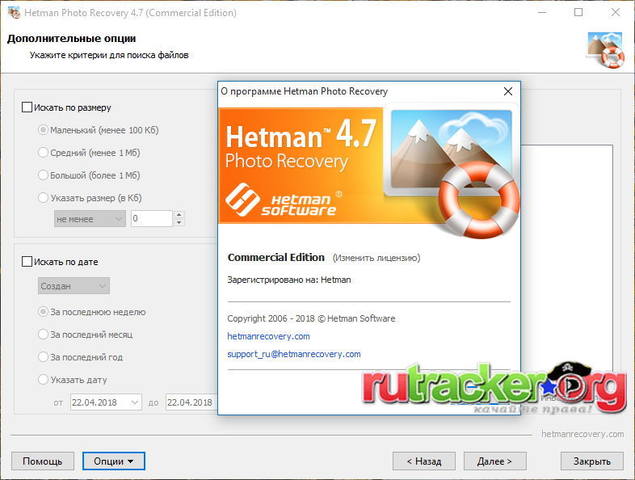This screenshot has height=480, width=635.
Task: Enable the 'Искать по размеру' checkbox
Action: coord(27,107)
